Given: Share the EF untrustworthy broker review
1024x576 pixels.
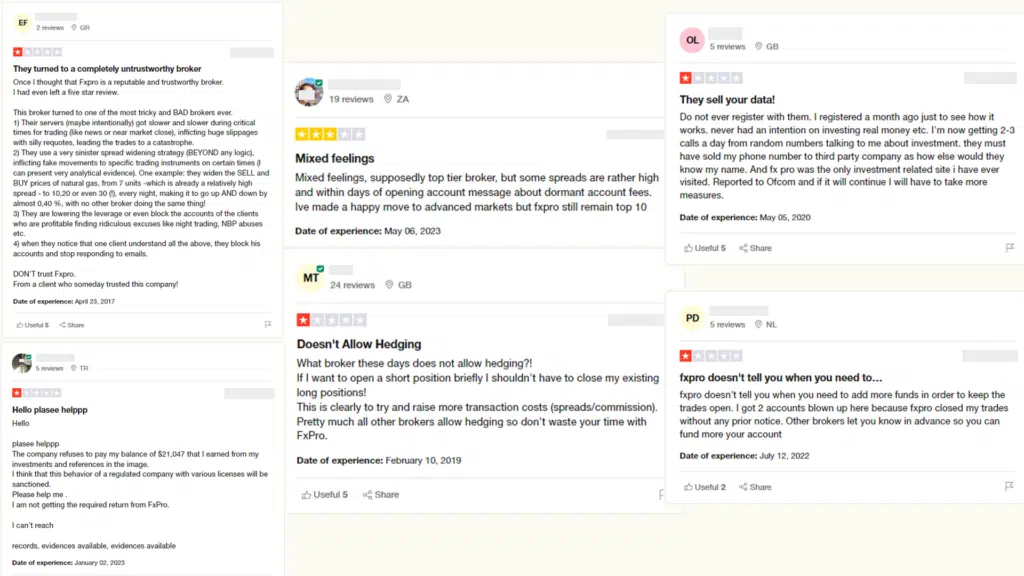Looking at the screenshot, I should 71,325.
